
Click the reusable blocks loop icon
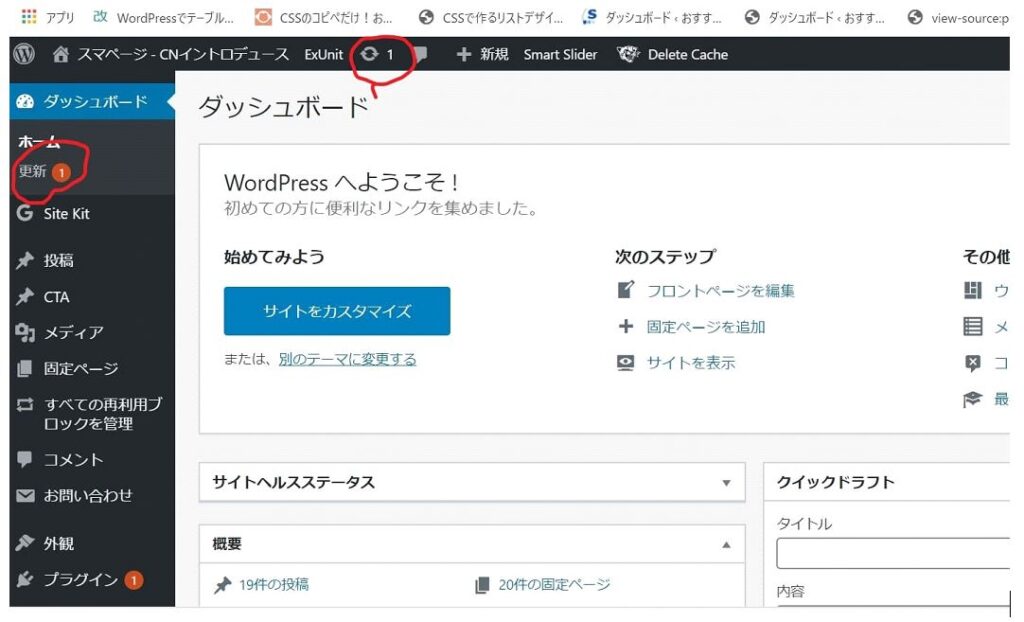coord(25,404)
